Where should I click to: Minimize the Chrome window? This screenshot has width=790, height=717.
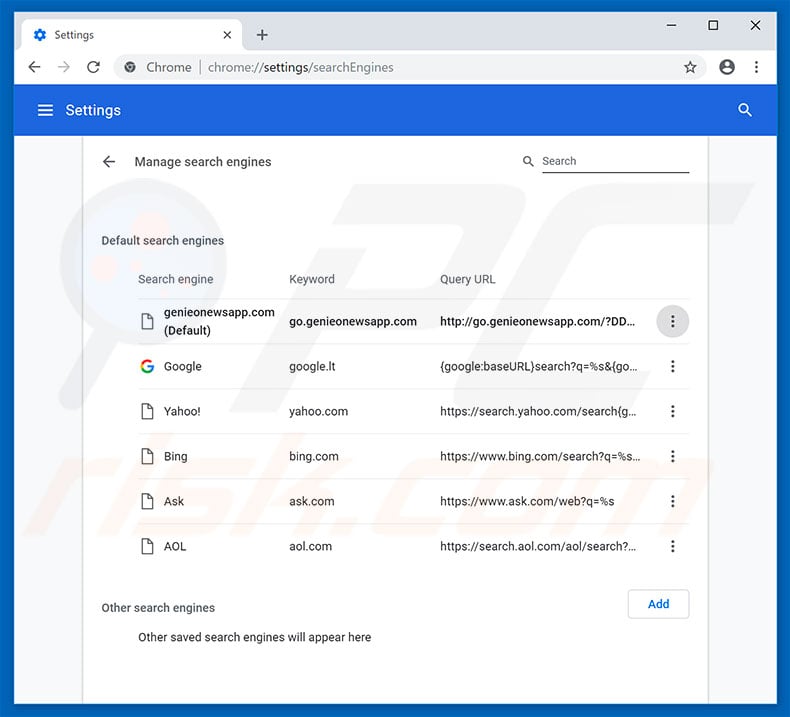tap(671, 25)
